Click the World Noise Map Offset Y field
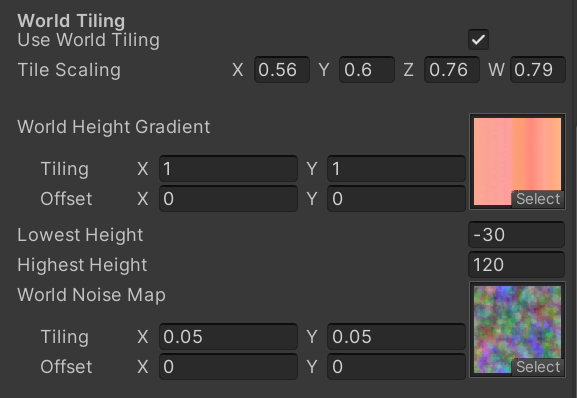Viewport: 577px width, 398px height. click(396, 367)
